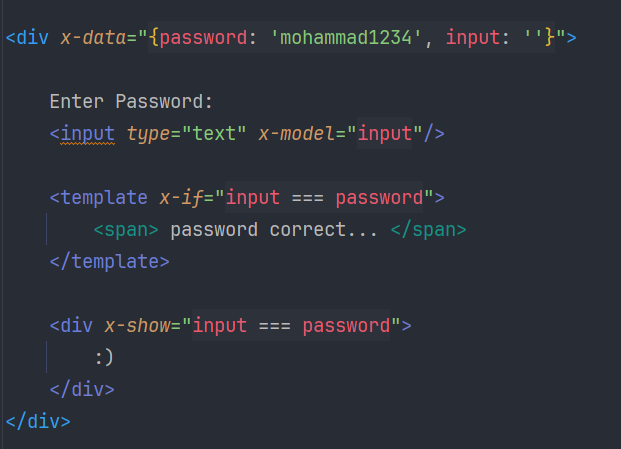This screenshot has width=621, height=449.
Task: Click the "text" attribute value
Action: pyautogui.click(x=213, y=134)
